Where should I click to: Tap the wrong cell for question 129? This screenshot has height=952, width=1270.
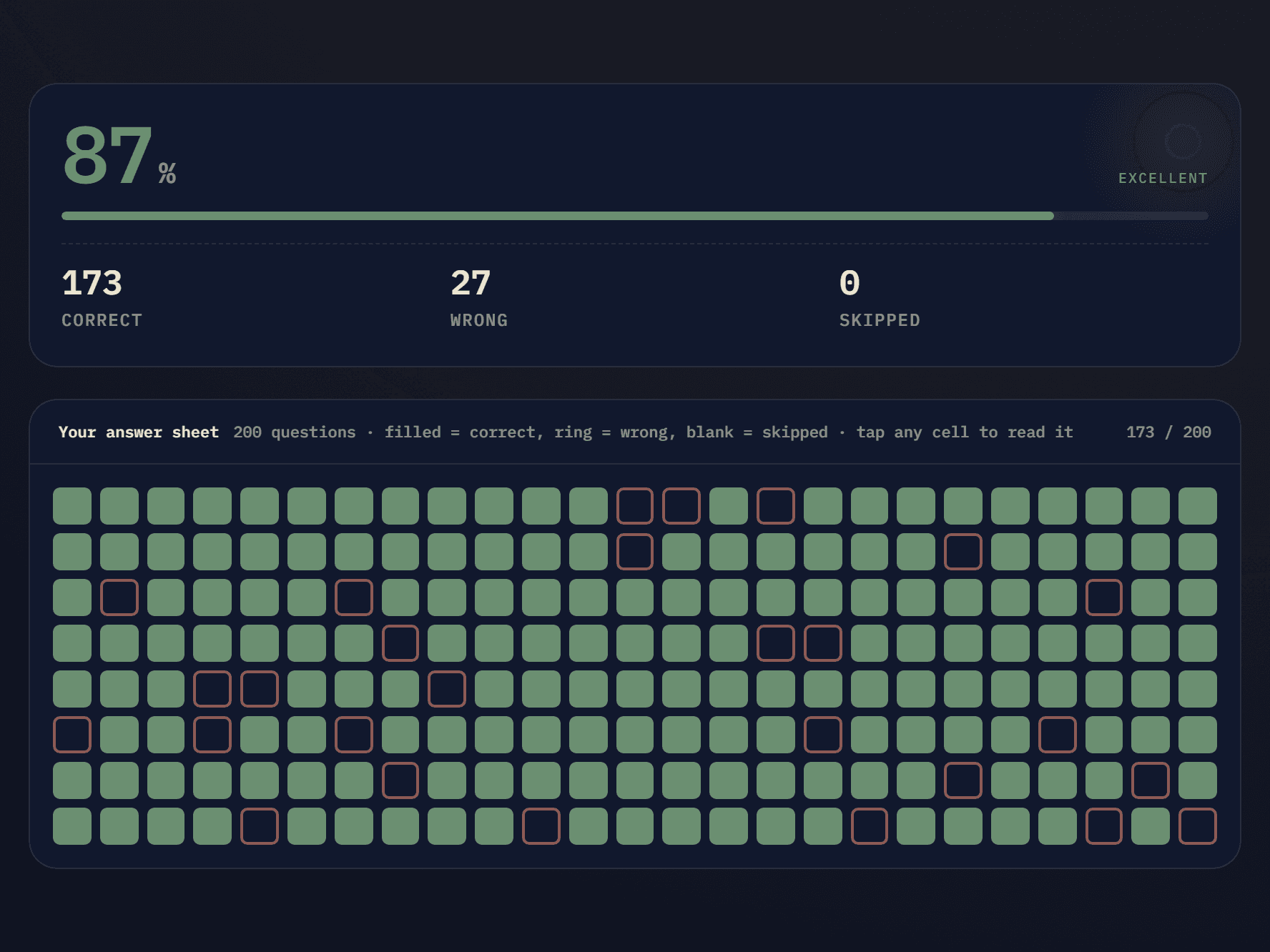(212, 735)
